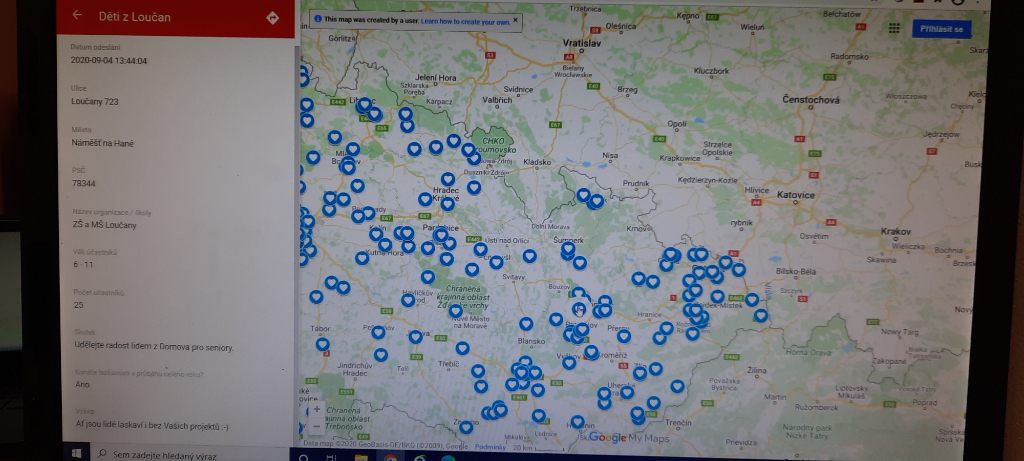Open 'Learn how to create your own' link
Viewport: 1024px width, 461px height.
point(465,21)
